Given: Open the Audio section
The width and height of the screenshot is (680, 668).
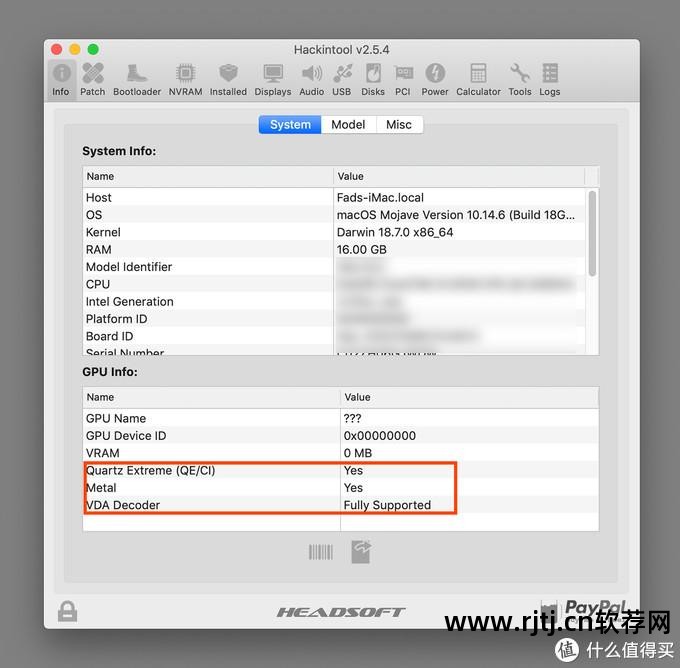Looking at the screenshot, I should tap(311, 80).
